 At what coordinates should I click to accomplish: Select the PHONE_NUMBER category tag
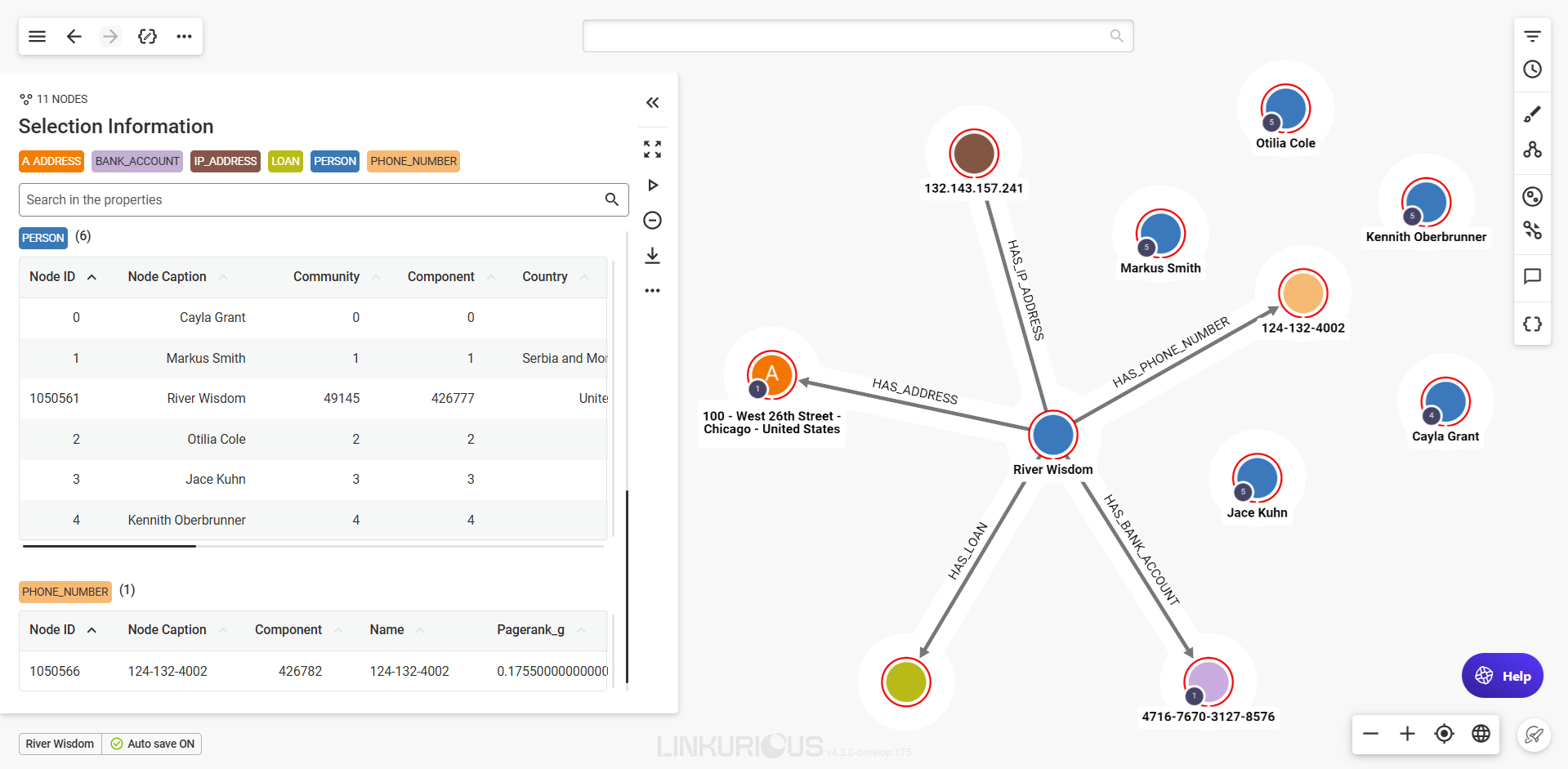pyautogui.click(x=413, y=161)
